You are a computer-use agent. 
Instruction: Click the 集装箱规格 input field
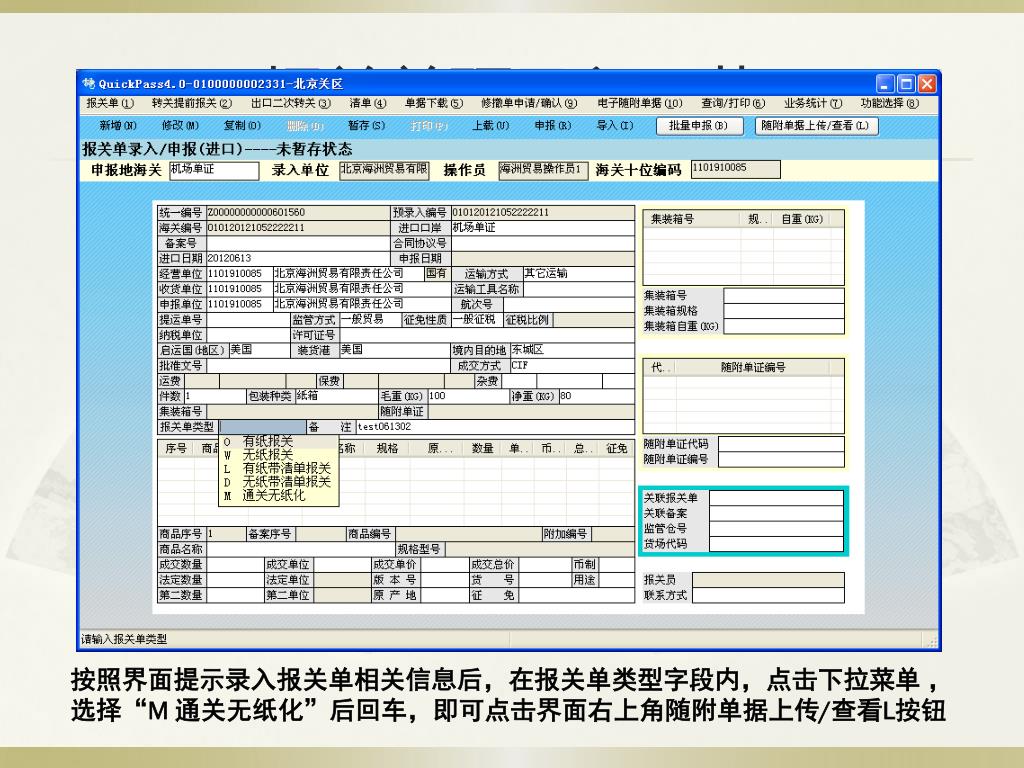click(784, 311)
